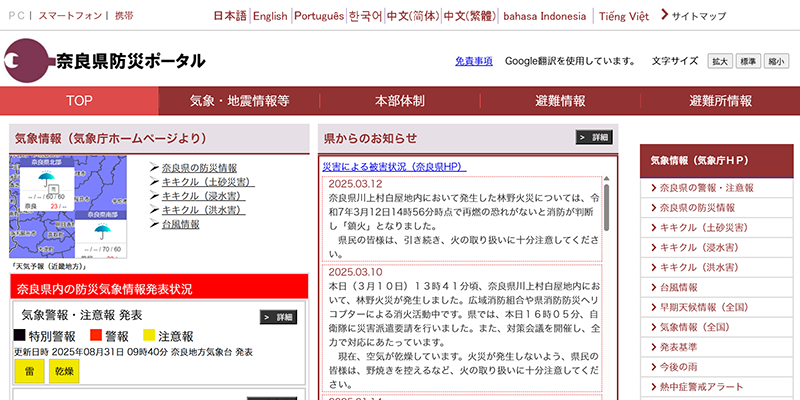Open the 免責事項 link
The width and height of the screenshot is (800, 400).
[x=473, y=61]
